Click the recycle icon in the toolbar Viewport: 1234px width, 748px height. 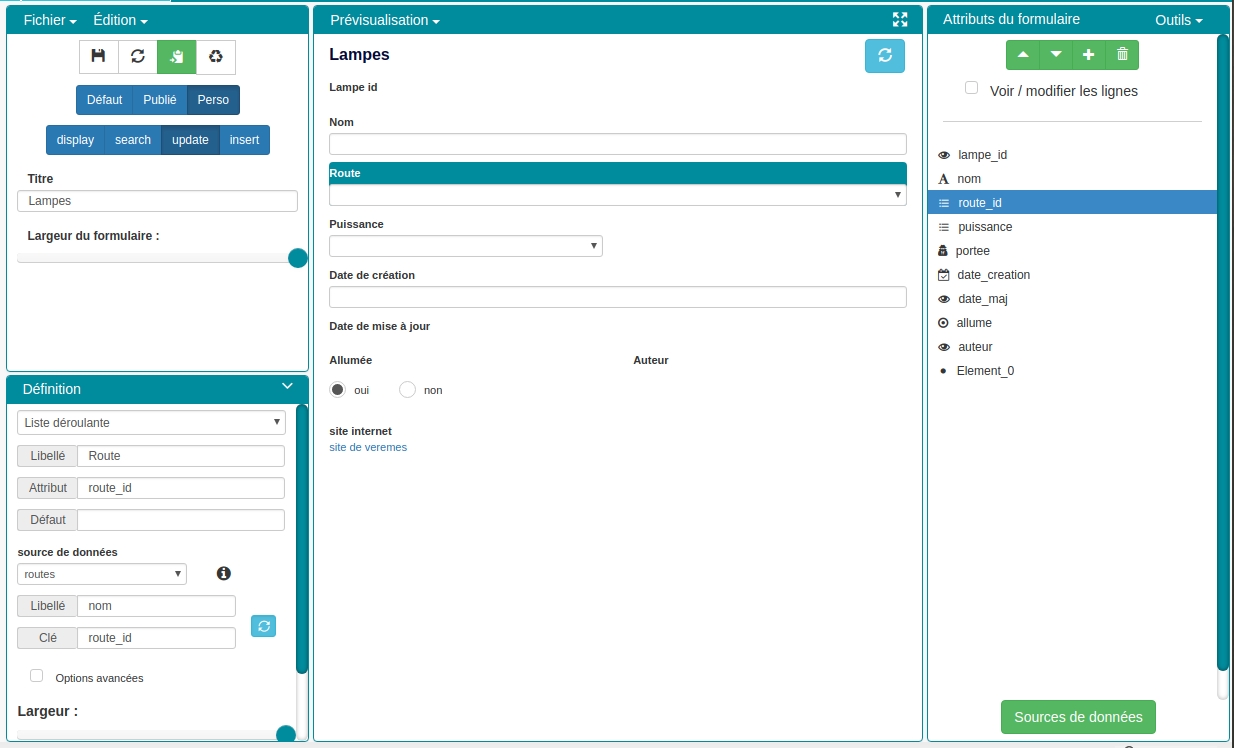(216, 57)
